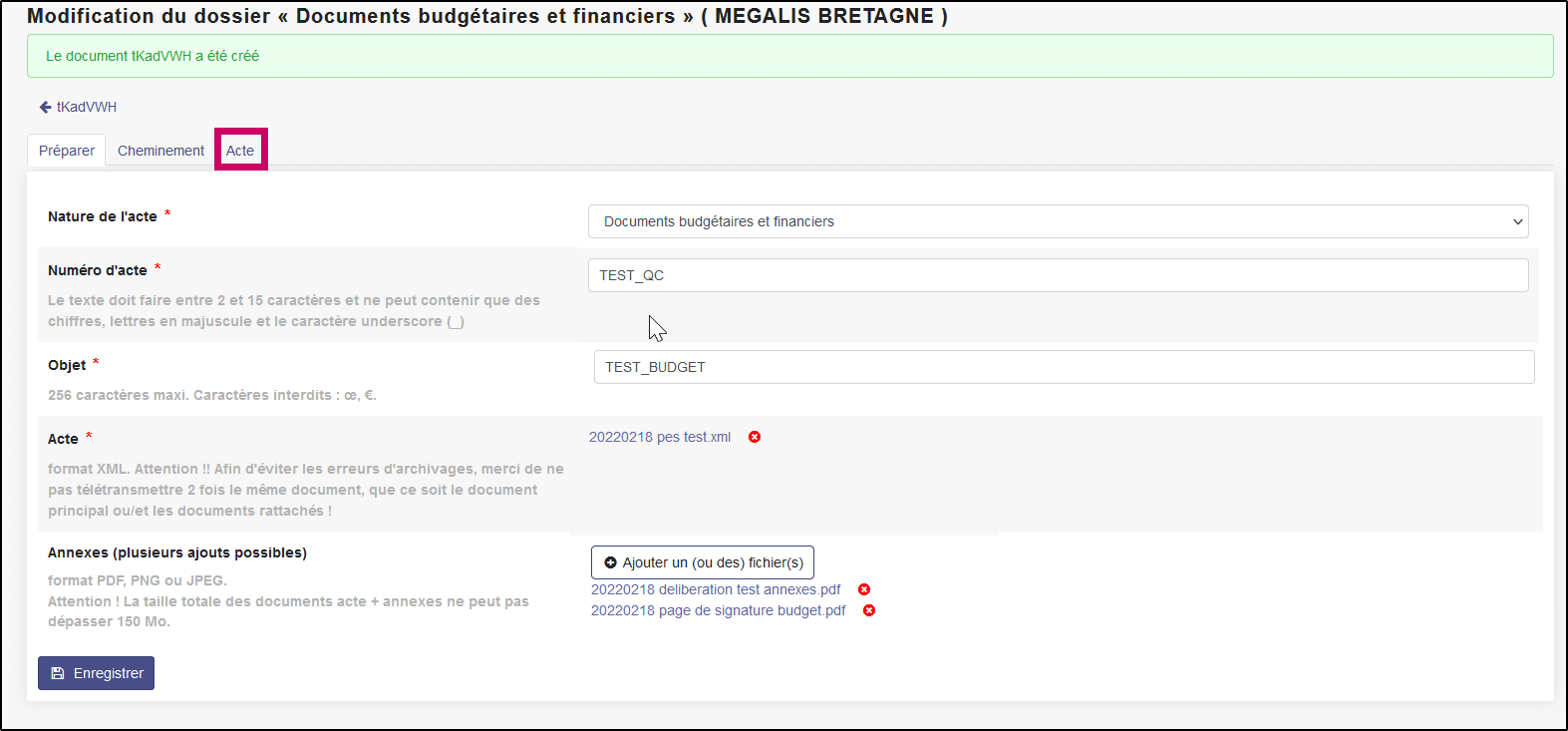Click the back arrow beside tKadVWH
1568x731 pixels.
[x=45, y=107]
